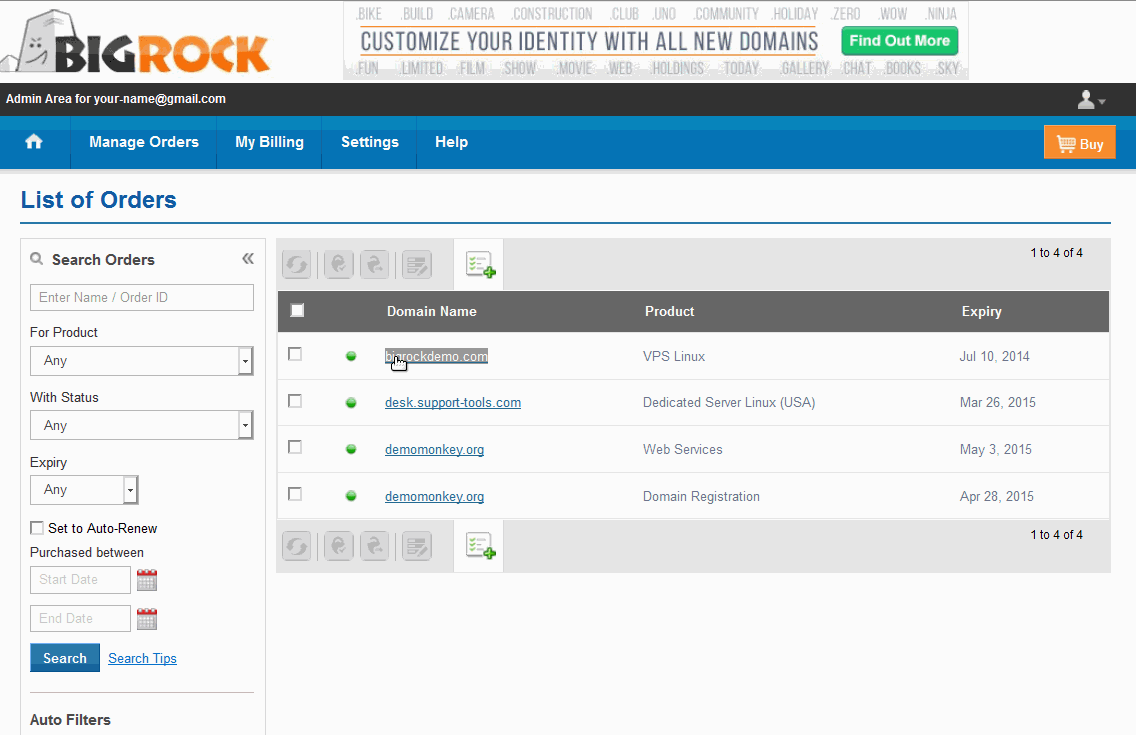The width and height of the screenshot is (1136, 735).
Task: Click the Mar 26, 2015 expiry cell
Action: click(x=998, y=403)
